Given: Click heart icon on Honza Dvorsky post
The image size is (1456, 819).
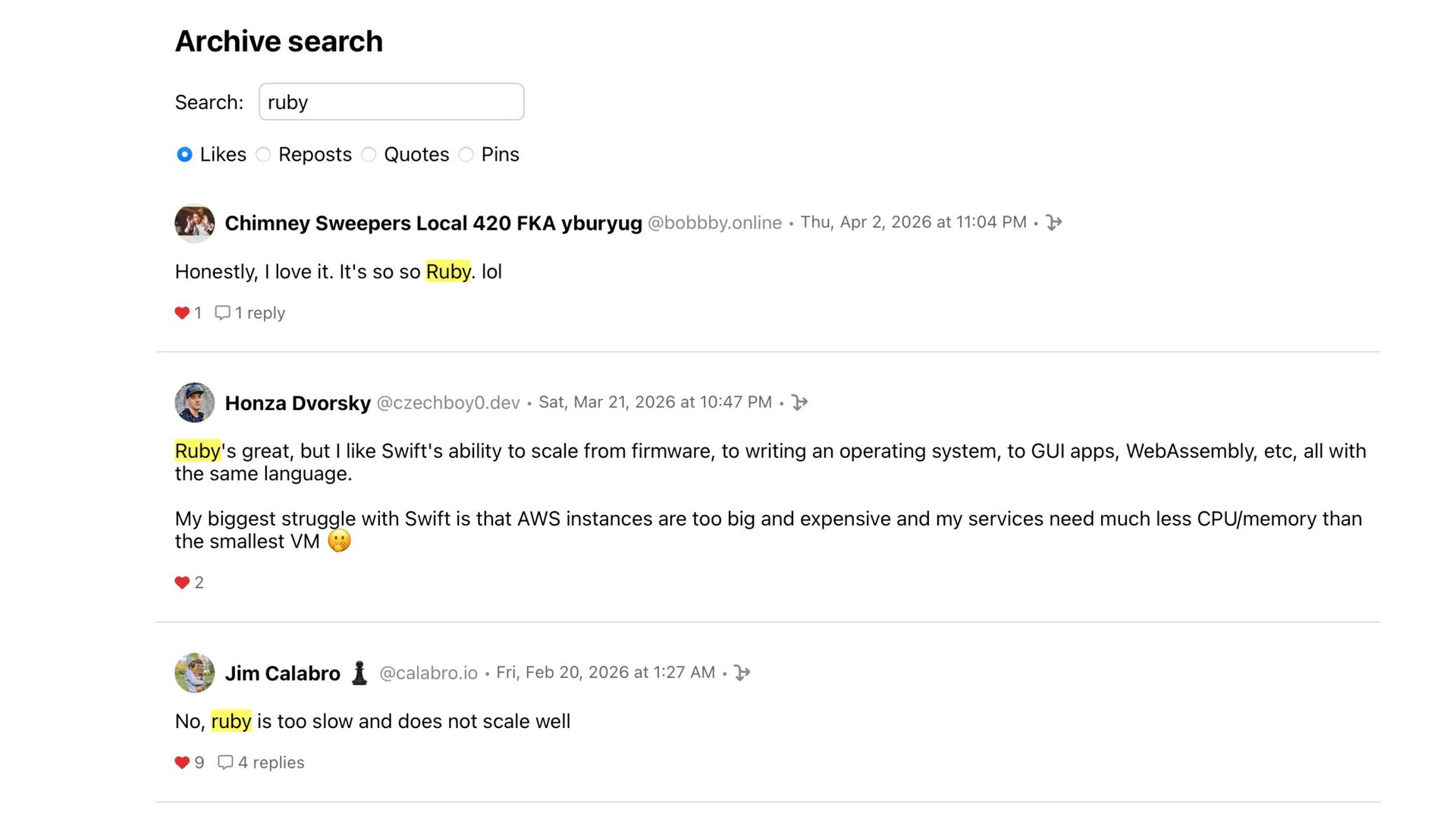Looking at the screenshot, I should click(182, 583).
